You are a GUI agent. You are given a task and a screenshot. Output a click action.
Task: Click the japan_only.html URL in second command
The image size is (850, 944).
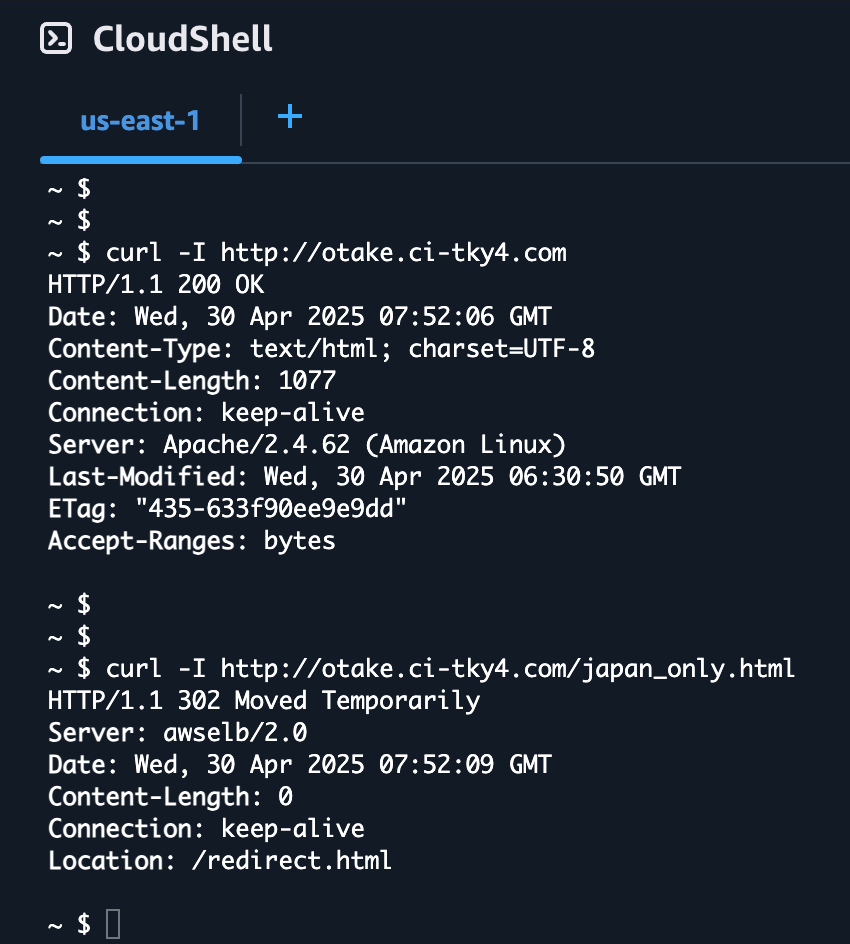coord(507,669)
